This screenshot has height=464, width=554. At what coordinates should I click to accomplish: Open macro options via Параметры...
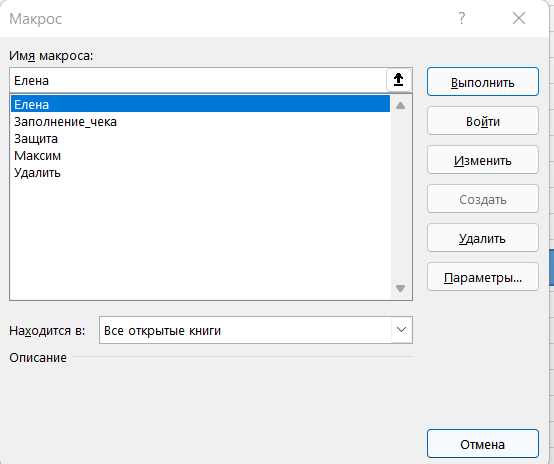483,277
